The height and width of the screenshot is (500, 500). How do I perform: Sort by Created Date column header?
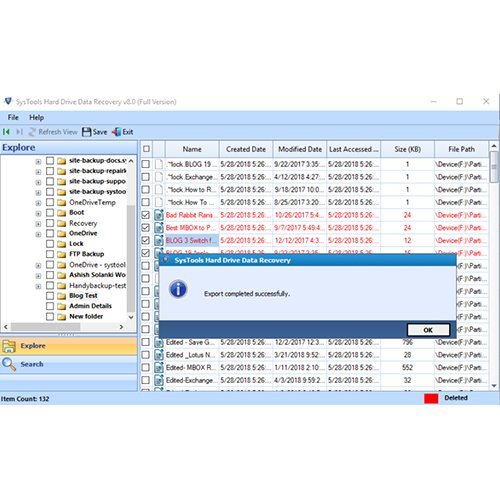pos(246,149)
